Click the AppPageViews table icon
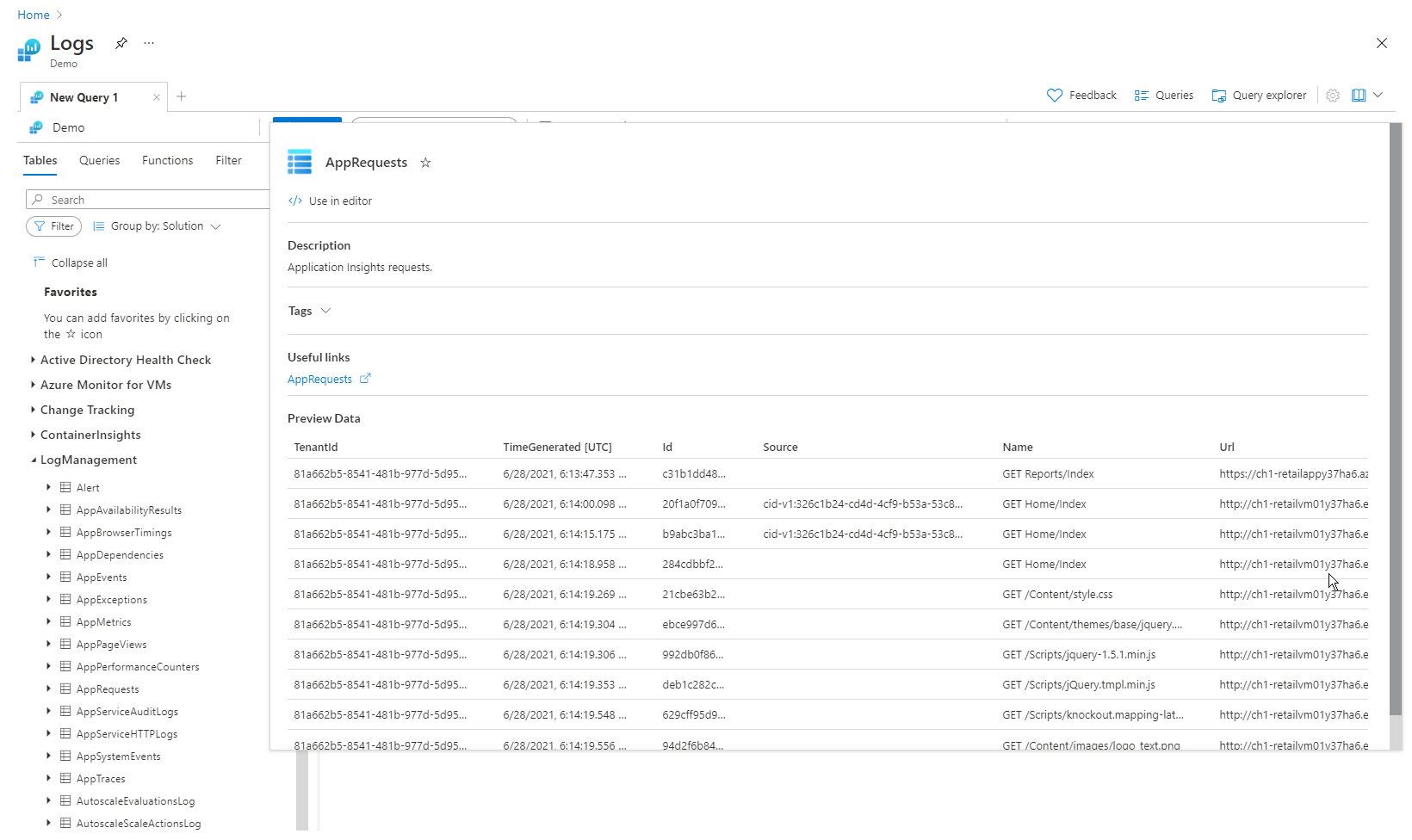This screenshot has width=1412, height=840. coord(65,644)
